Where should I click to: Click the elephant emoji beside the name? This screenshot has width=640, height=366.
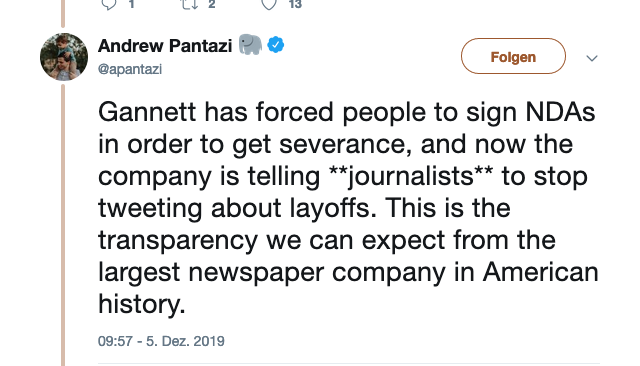tap(250, 44)
